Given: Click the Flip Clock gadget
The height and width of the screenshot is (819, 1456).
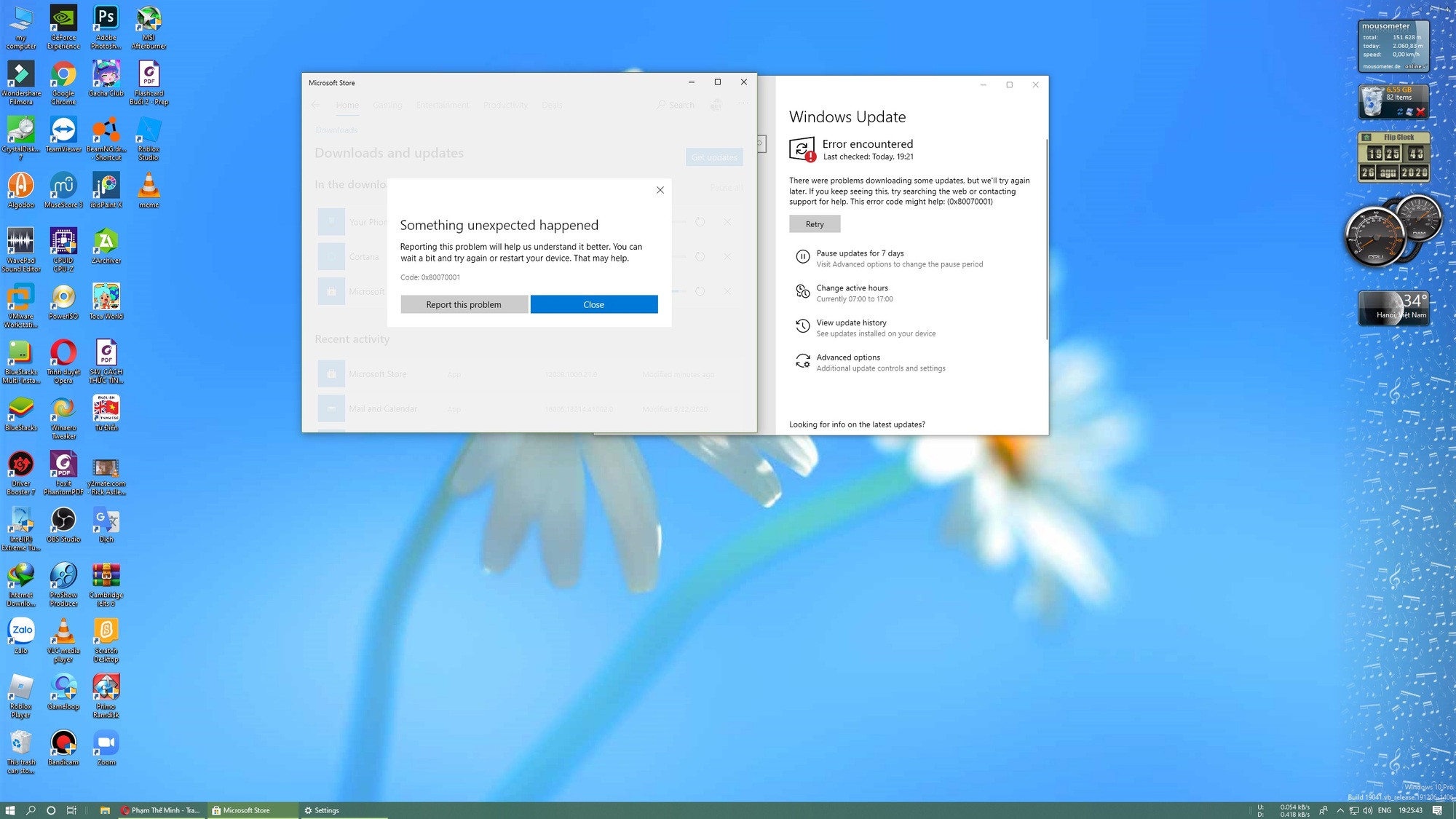Looking at the screenshot, I should pyautogui.click(x=1393, y=157).
